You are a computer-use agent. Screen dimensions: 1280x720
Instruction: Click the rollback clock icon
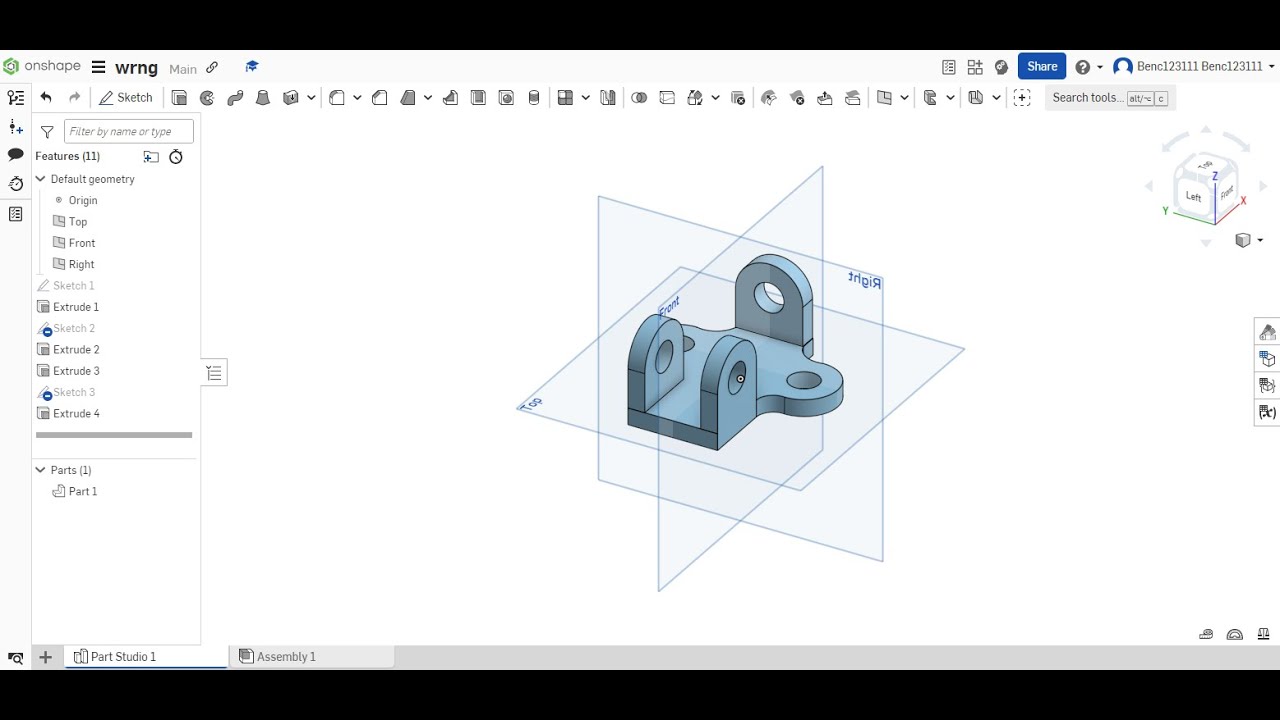(176, 156)
